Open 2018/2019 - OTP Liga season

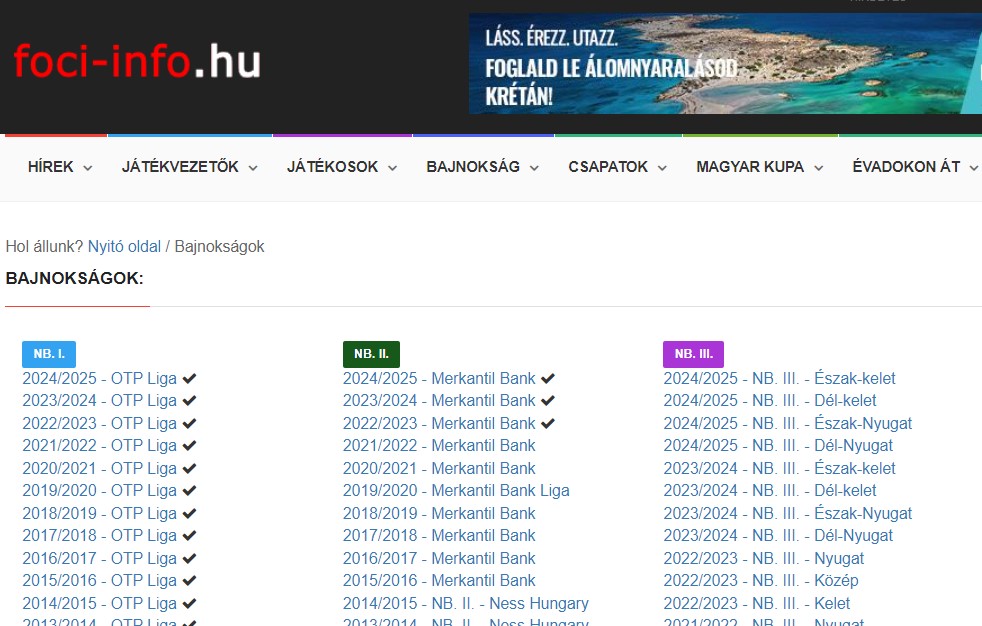100,514
